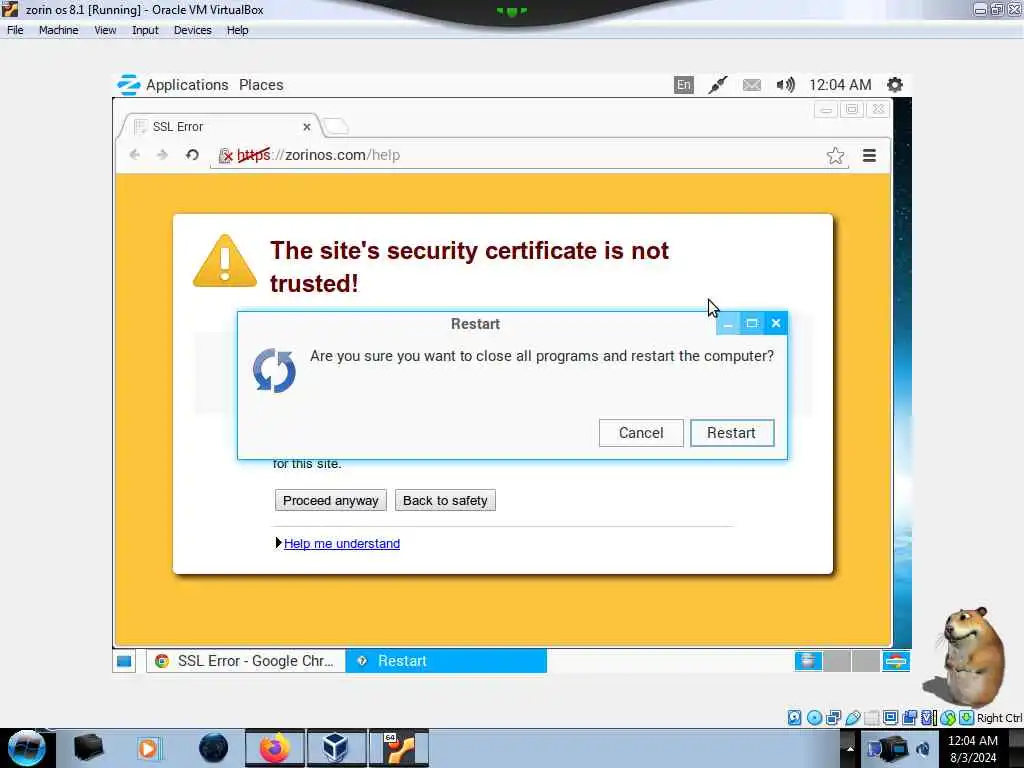This screenshot has width=1024, height=768.
Task: Click the VirtualBox USB pen status icon
Action: tap(852, 718)
